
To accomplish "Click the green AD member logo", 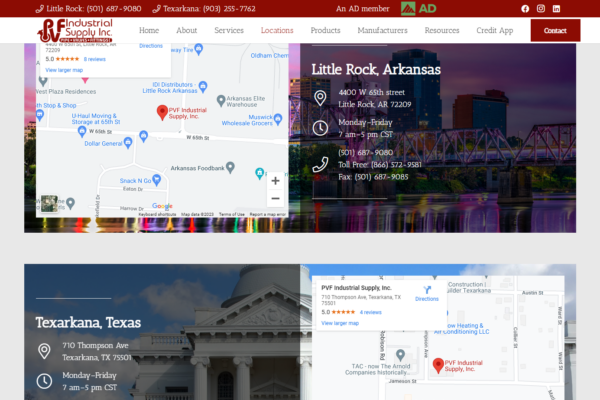I will (419, 8).
